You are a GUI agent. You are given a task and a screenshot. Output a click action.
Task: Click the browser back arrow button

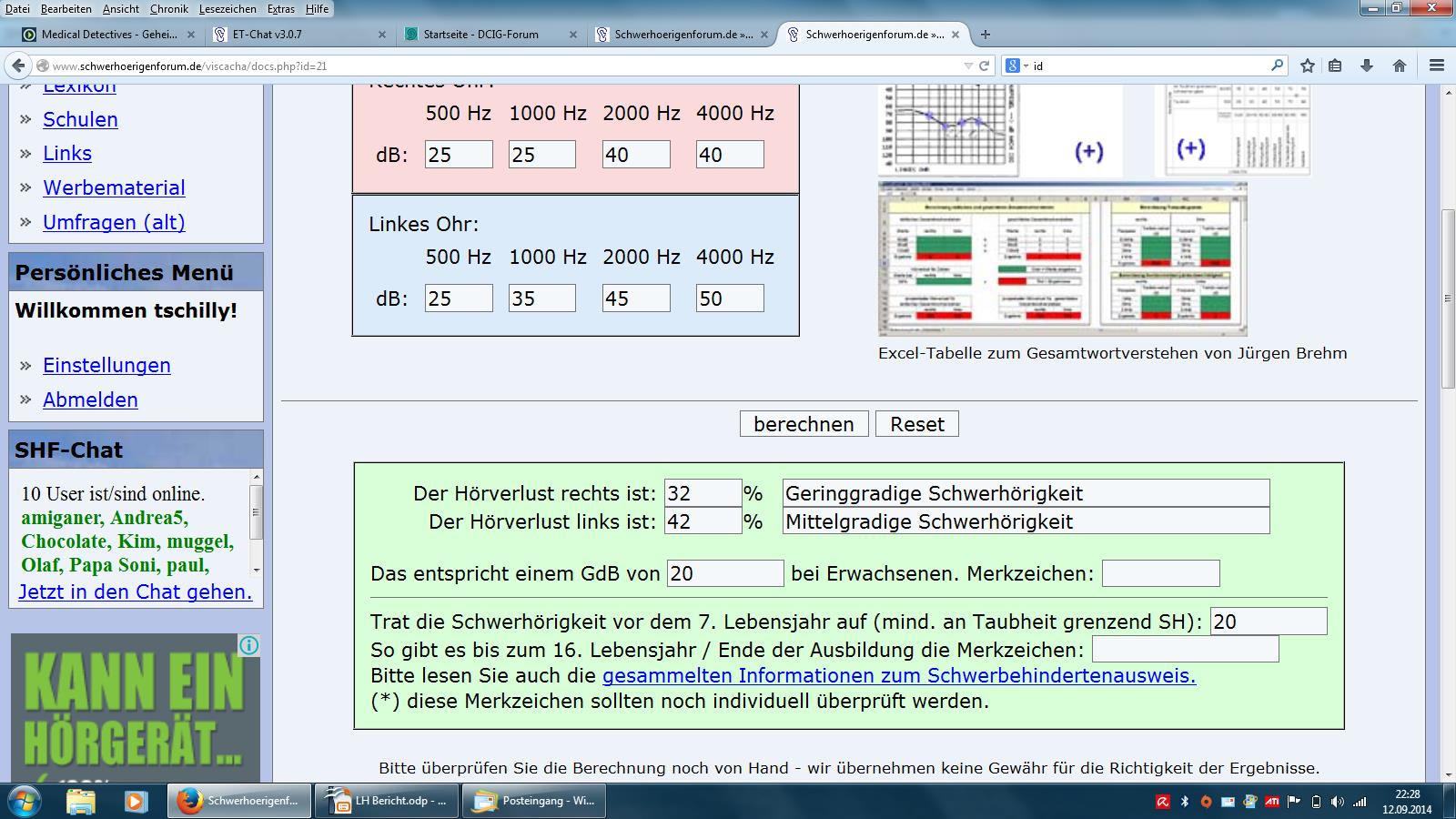click(18, 66)
